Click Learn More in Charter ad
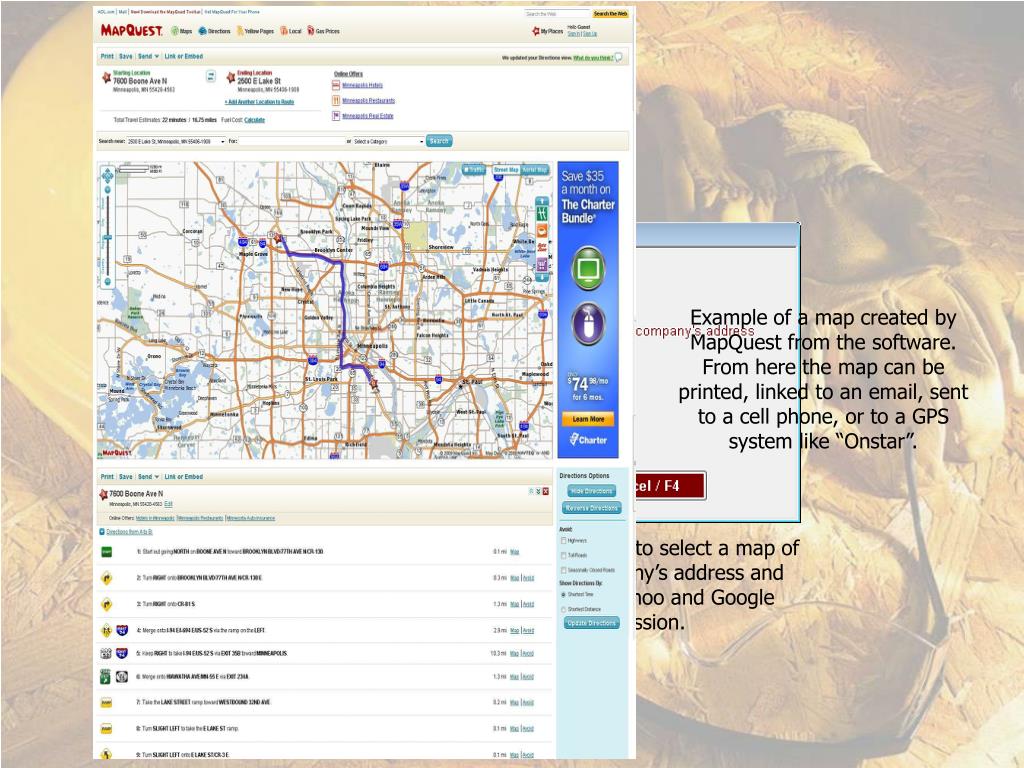Viewport: 1024px width, 768px height. coord(588,419)
